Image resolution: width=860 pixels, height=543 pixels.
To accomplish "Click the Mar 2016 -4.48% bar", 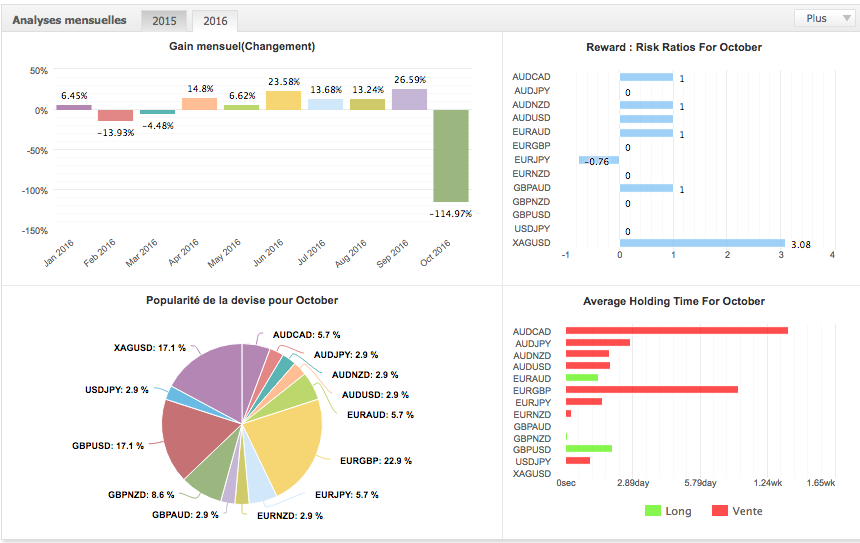I will tap(157, 112).
